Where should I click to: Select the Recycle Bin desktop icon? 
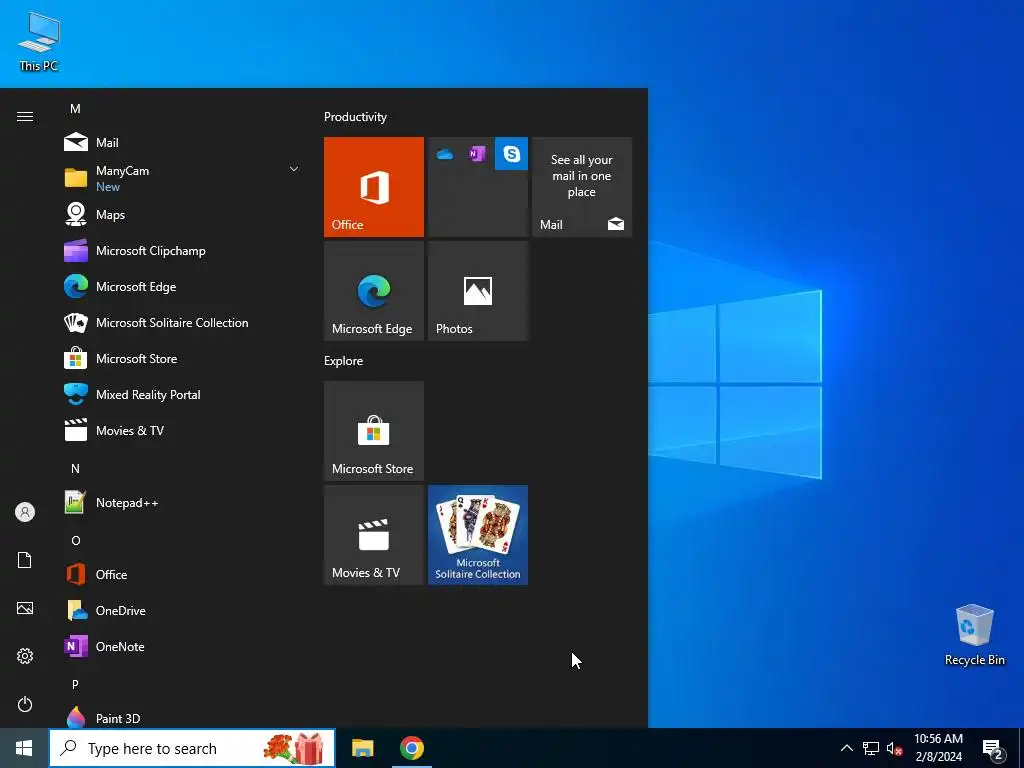coord(974,634)
